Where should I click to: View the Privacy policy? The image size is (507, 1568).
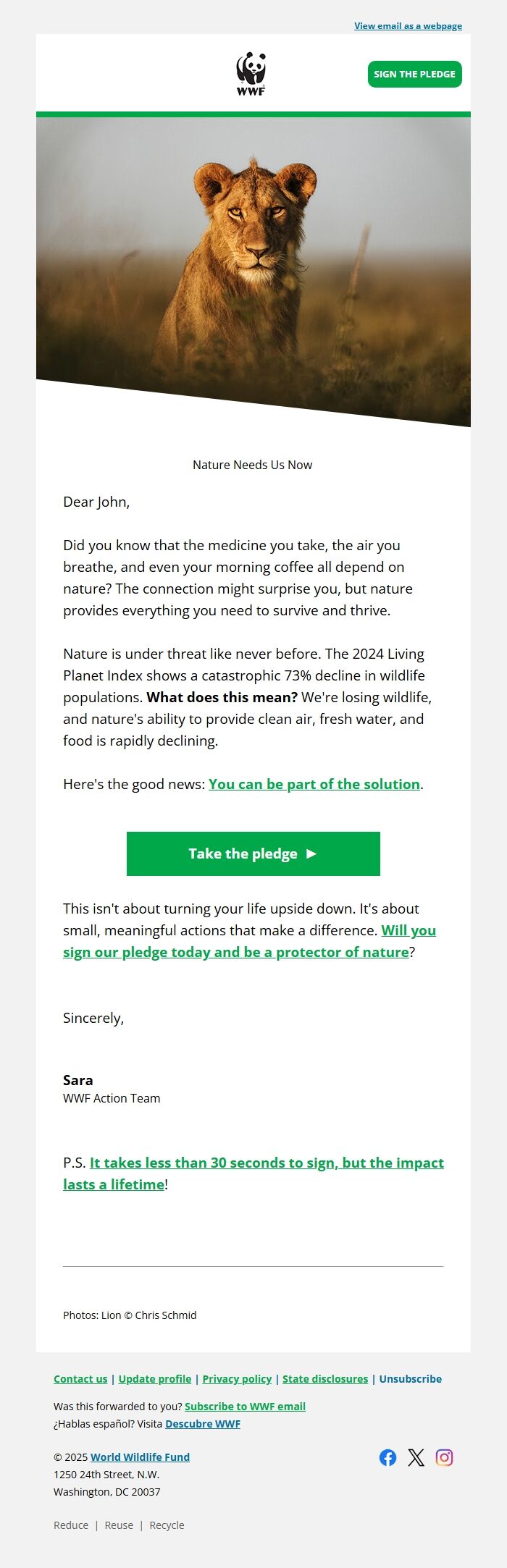pos(236,1379)
